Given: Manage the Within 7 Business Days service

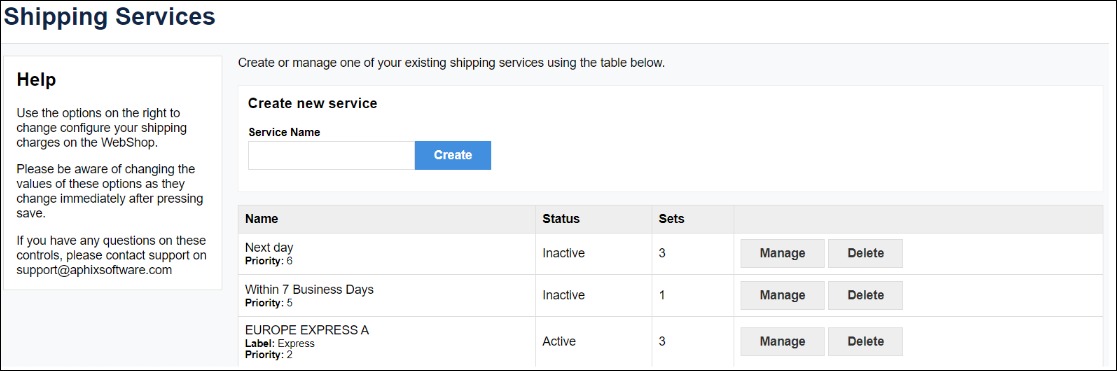Looking at the screenshot, I should tap(782, 296).
